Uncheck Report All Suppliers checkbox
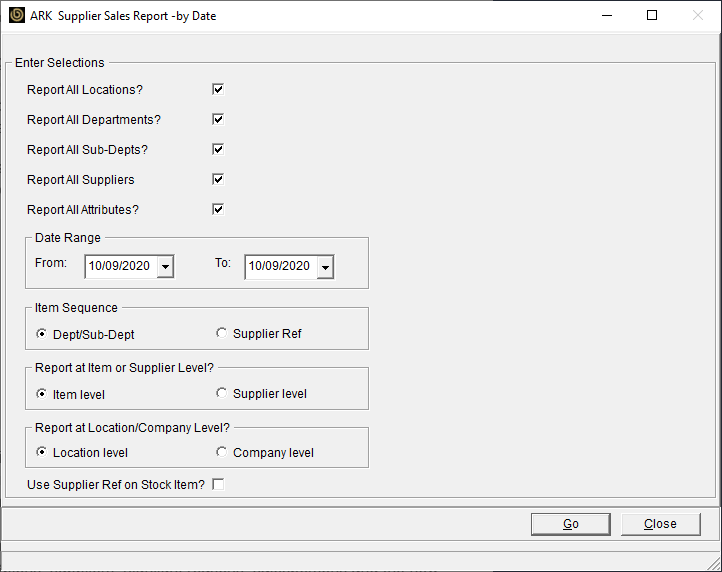Viewport: 722px width, 572px height. 218,179
